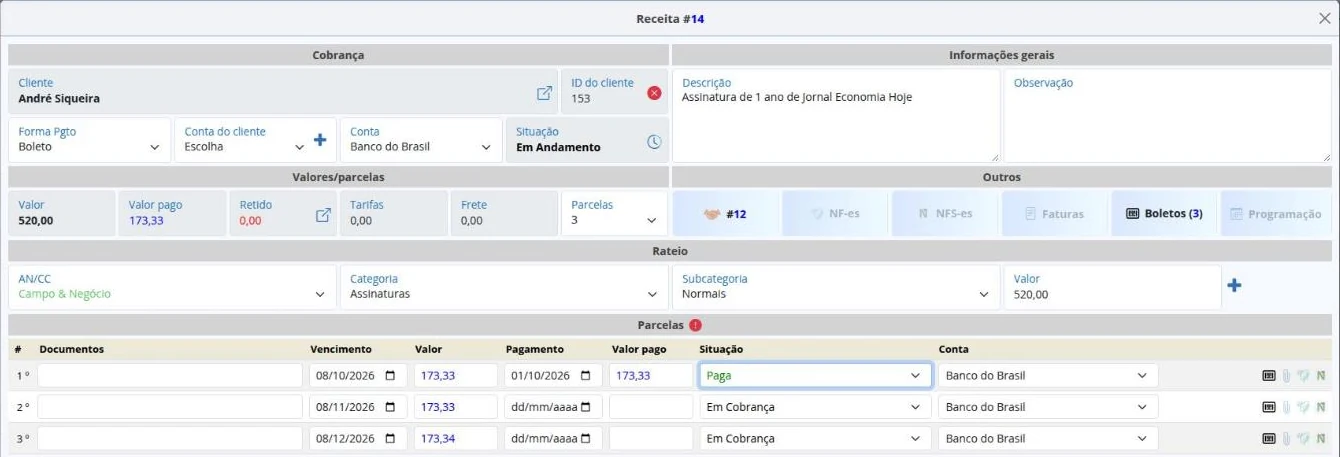Viewport: 1340px width, 457px height.
Task: Open the Conta dropdown of parcel 2
Action: [1048, 407]
